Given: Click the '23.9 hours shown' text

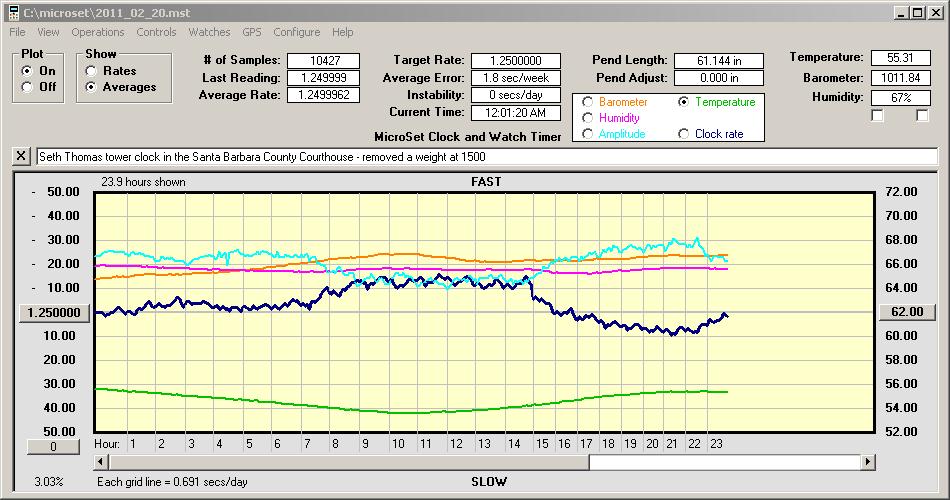Looking at the screenshot, I should 143,182.
